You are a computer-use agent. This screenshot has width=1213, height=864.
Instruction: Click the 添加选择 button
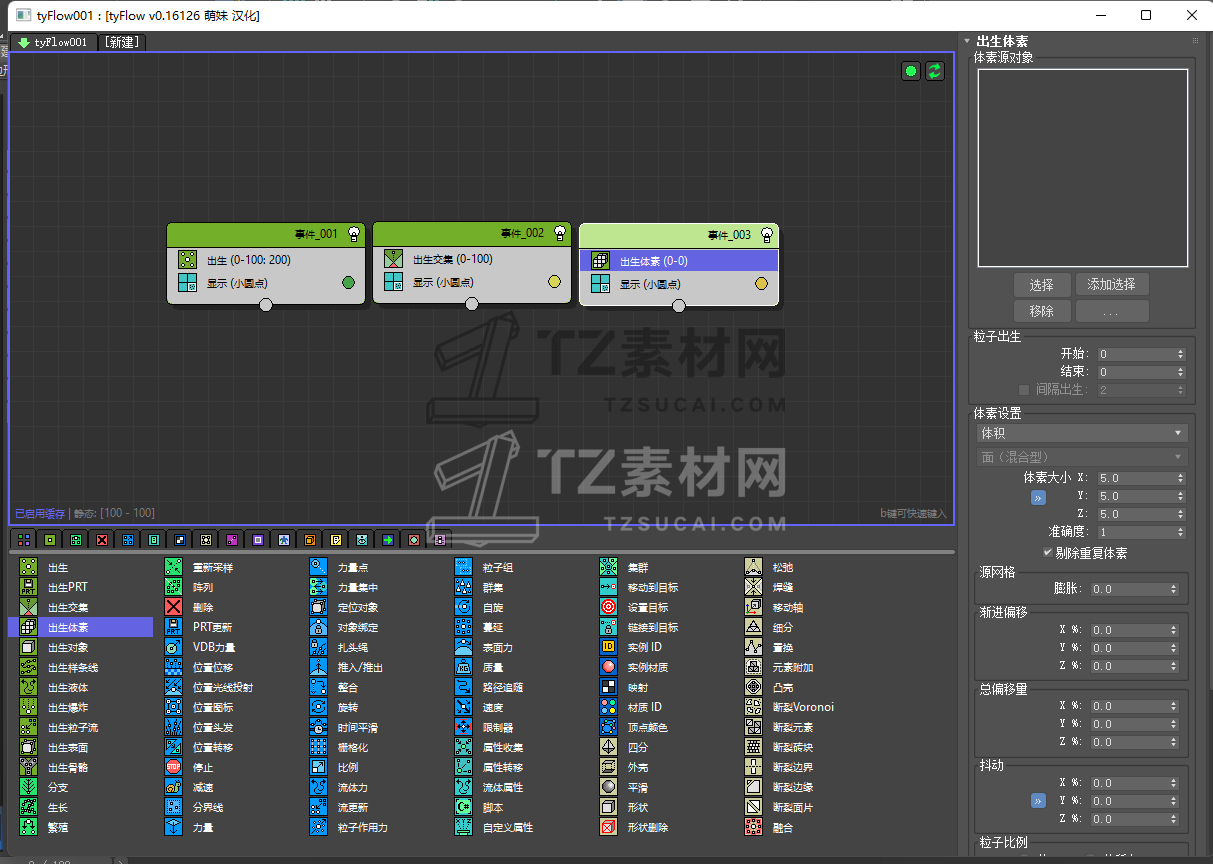1111,285
